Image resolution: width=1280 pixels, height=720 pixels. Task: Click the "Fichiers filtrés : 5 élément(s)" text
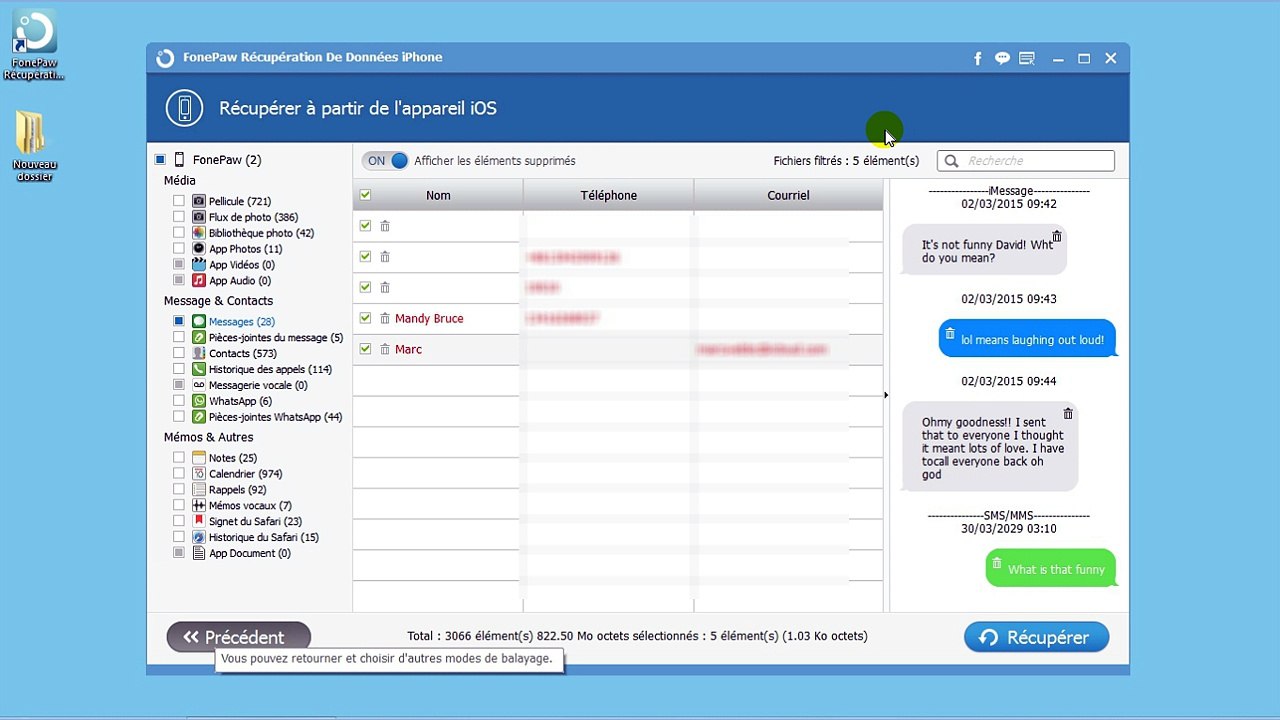click(x=846, y=161)
